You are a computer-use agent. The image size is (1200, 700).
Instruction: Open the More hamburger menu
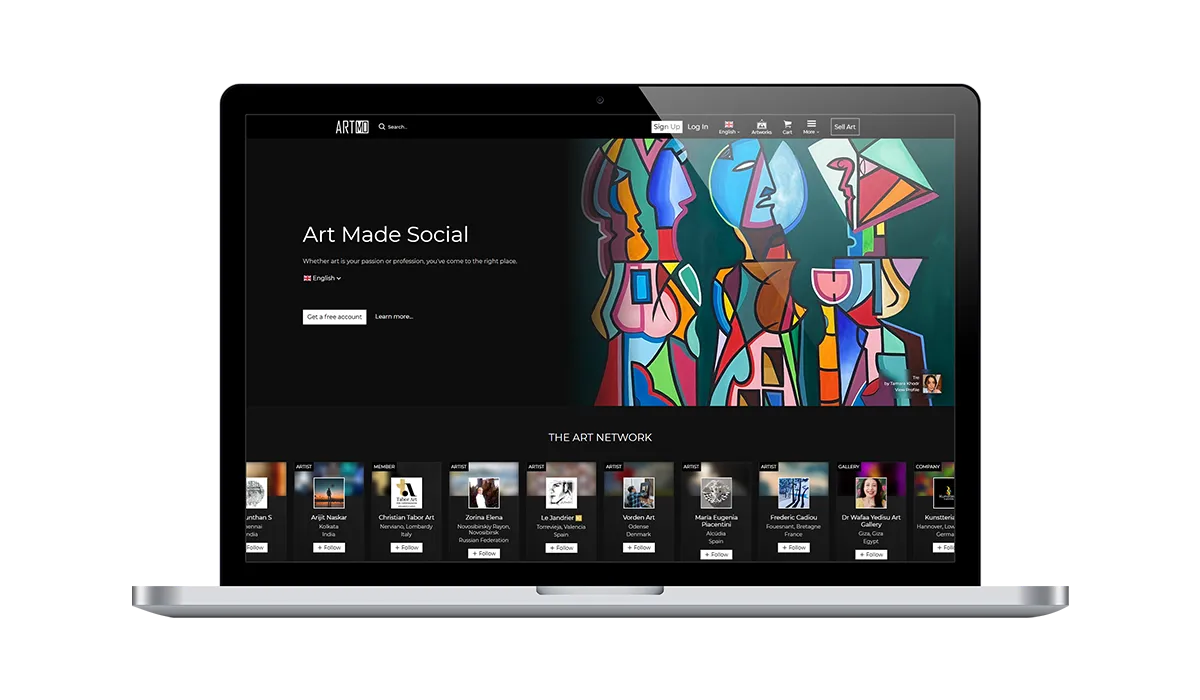click(811, 127)
